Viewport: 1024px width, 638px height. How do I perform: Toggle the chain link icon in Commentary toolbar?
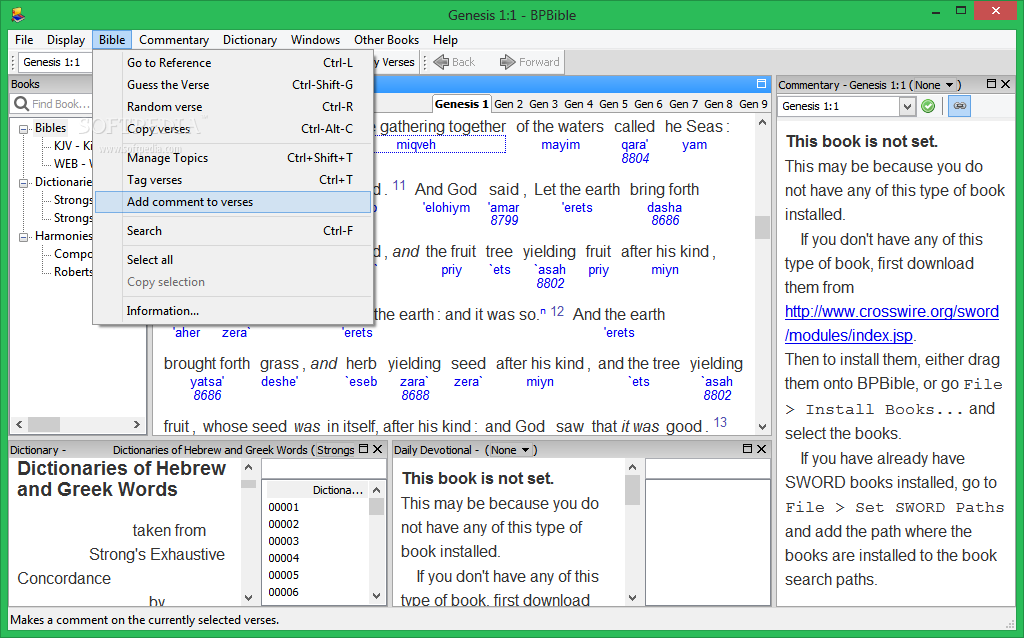click(959, 106)
